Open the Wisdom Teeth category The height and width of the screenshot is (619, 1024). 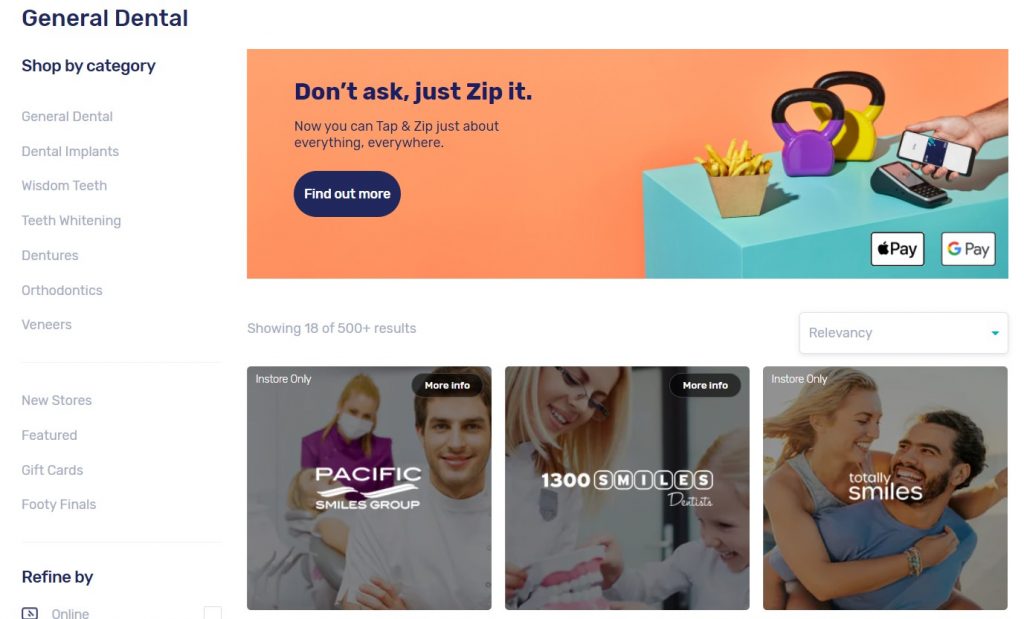64,186
